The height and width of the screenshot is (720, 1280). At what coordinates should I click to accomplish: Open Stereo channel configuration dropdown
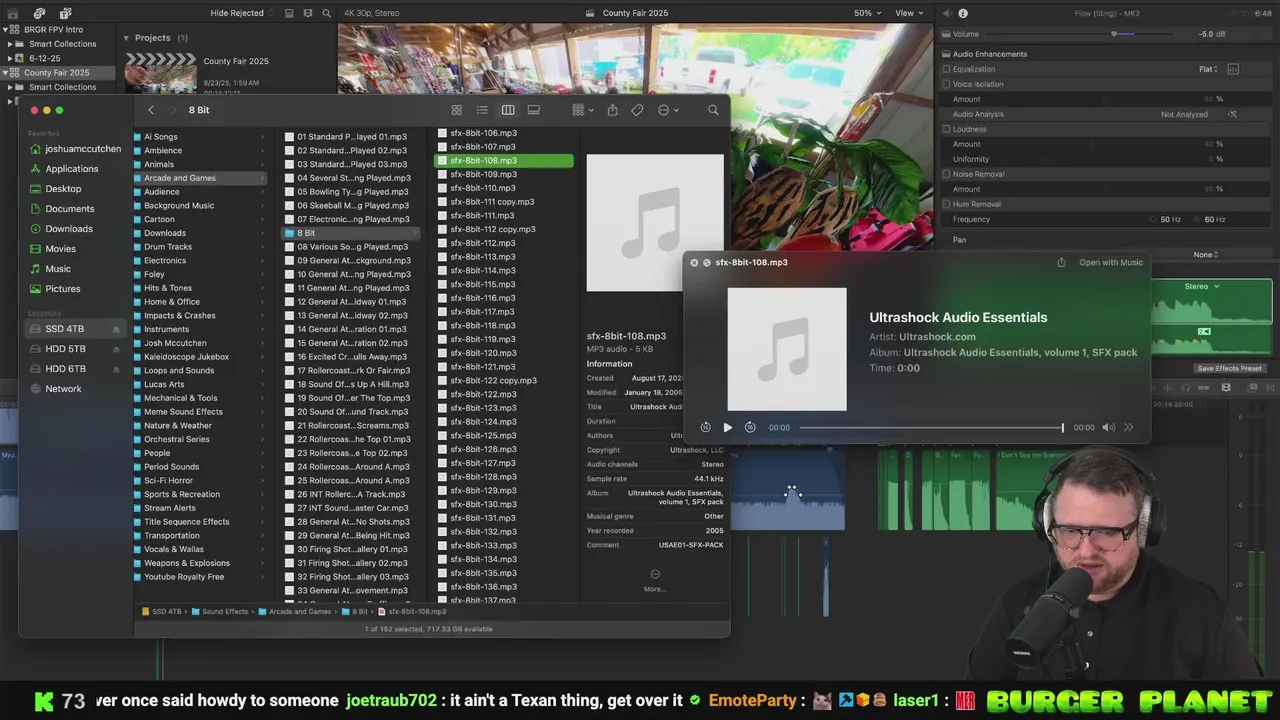[1202, 287]
